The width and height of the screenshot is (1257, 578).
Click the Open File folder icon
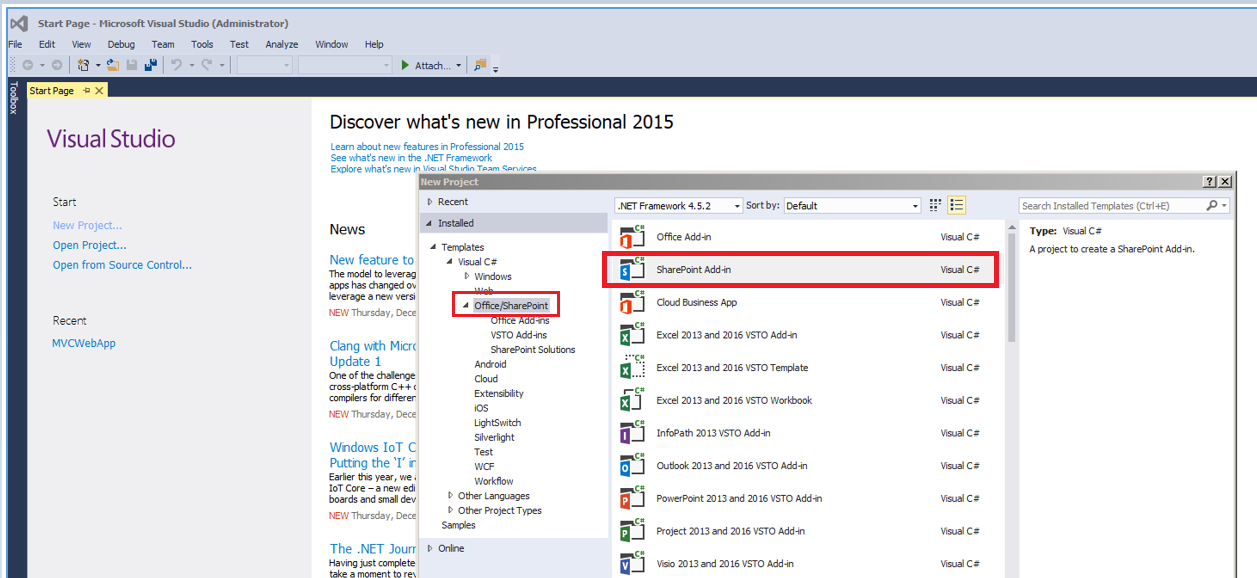[x=113, y=65]
